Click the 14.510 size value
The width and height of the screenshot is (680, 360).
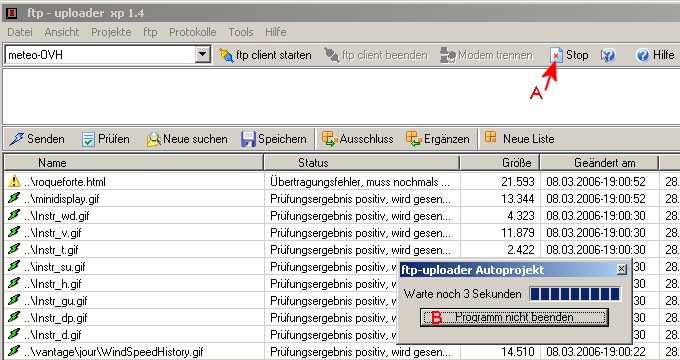tap(518, 352)
